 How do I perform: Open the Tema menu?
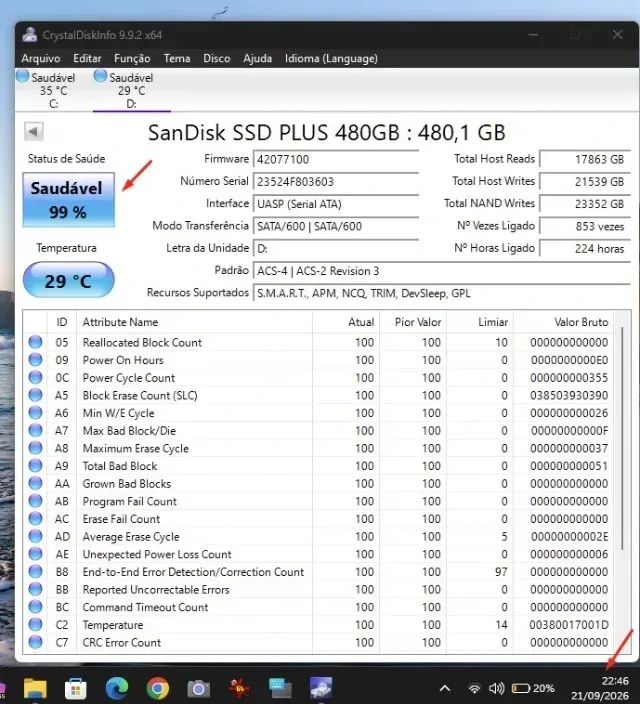[x=177, y=58]
